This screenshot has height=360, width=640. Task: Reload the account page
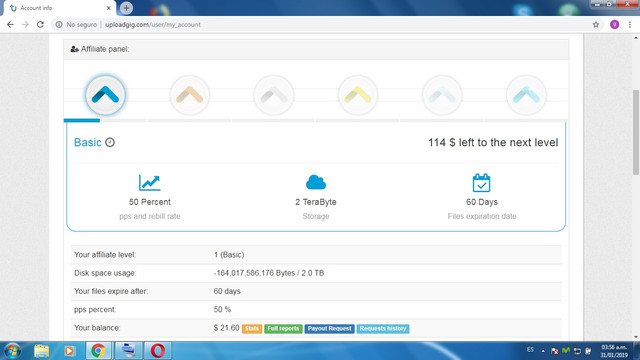[40, 24]
